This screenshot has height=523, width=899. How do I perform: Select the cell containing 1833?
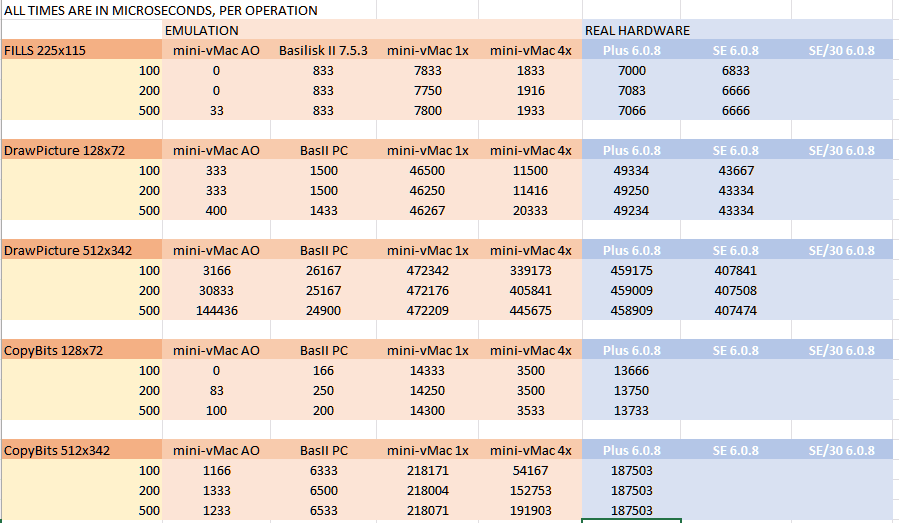[530, 71]
